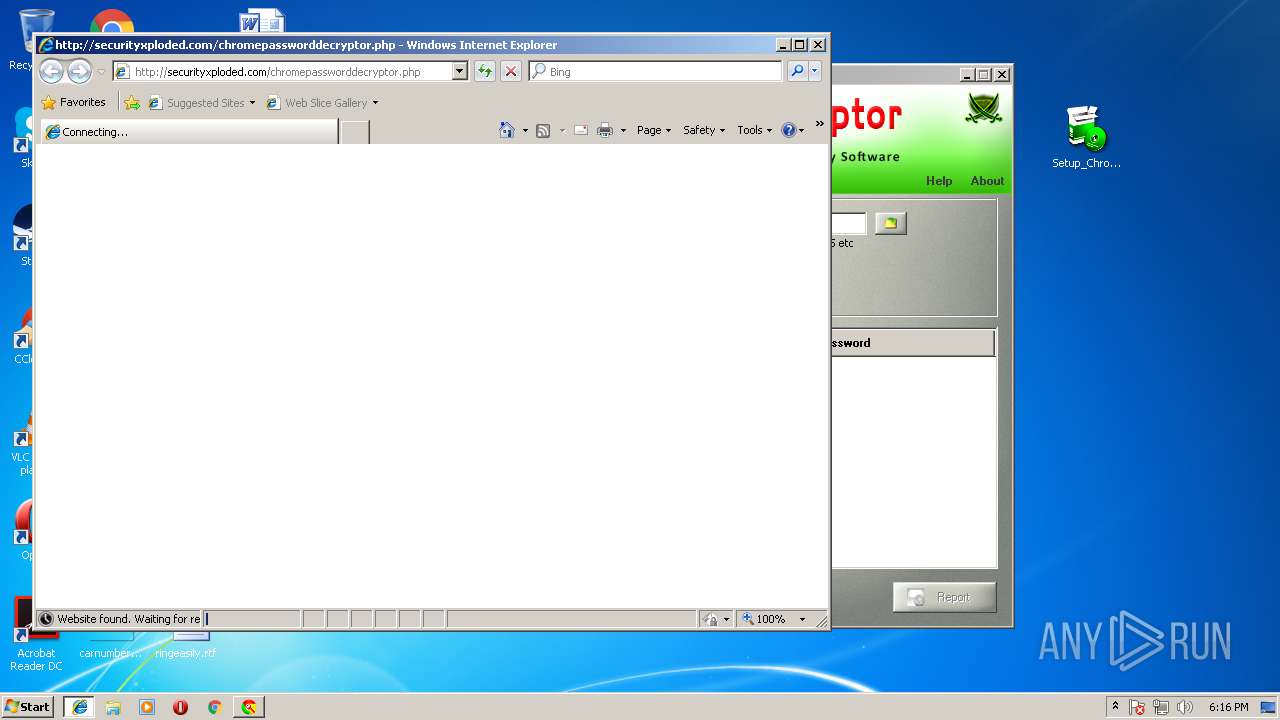This screenshot has width=1280, height=720.
Task: Open the Tools menu
Action: pyautogui.click(x=755, y=130)
